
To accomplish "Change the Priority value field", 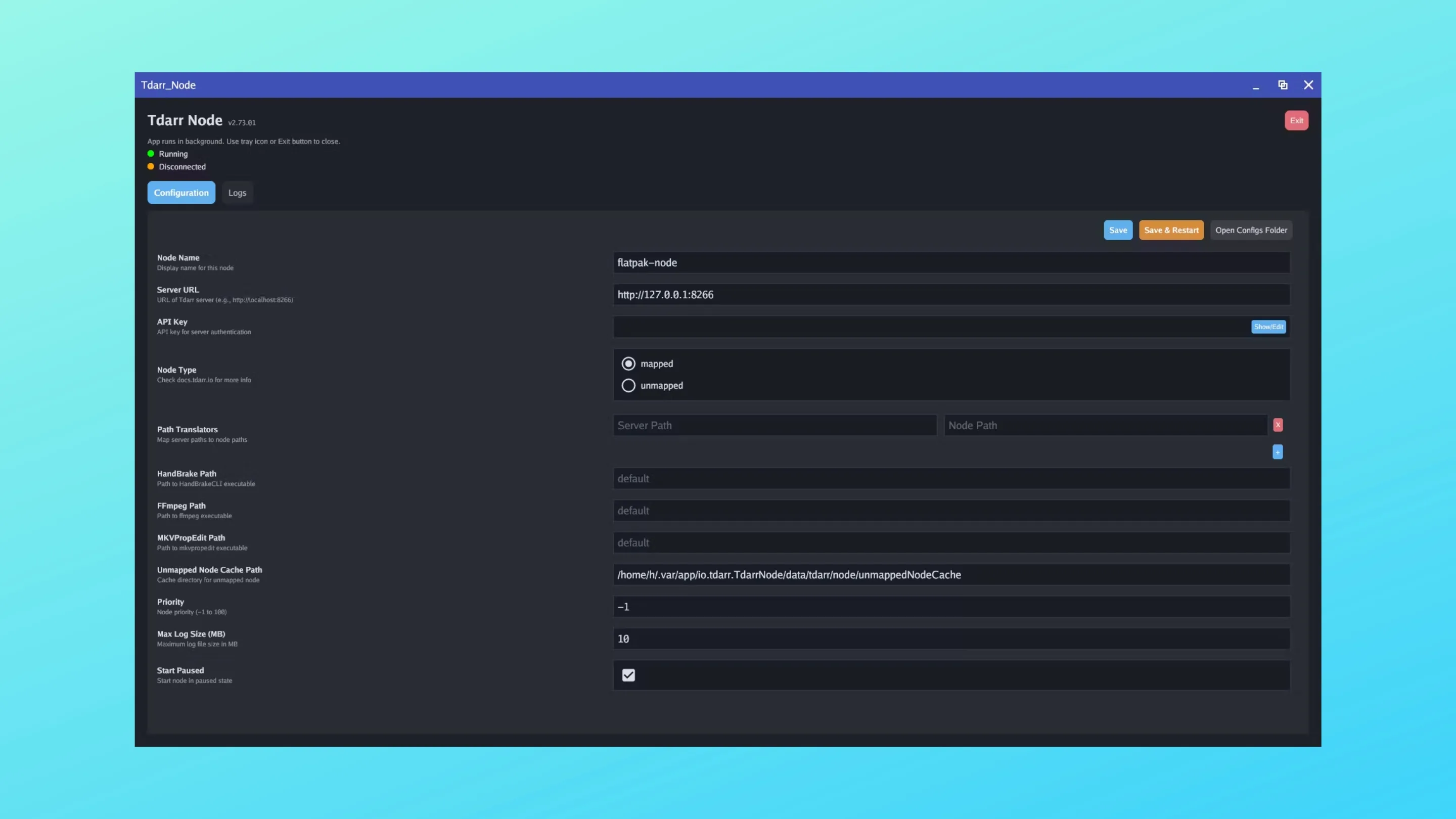I will point(951,607).
